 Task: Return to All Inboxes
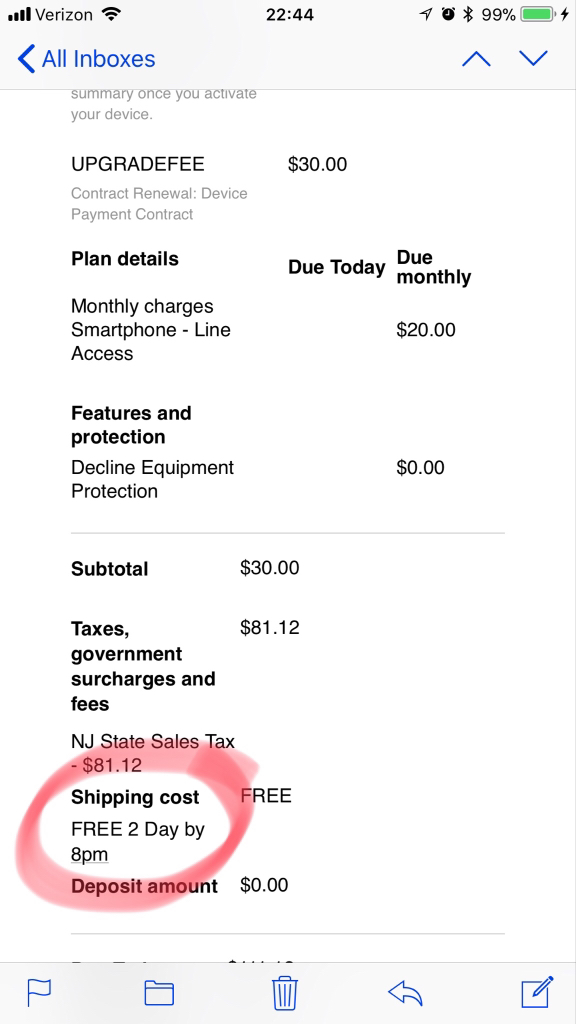tap(99, 59)
